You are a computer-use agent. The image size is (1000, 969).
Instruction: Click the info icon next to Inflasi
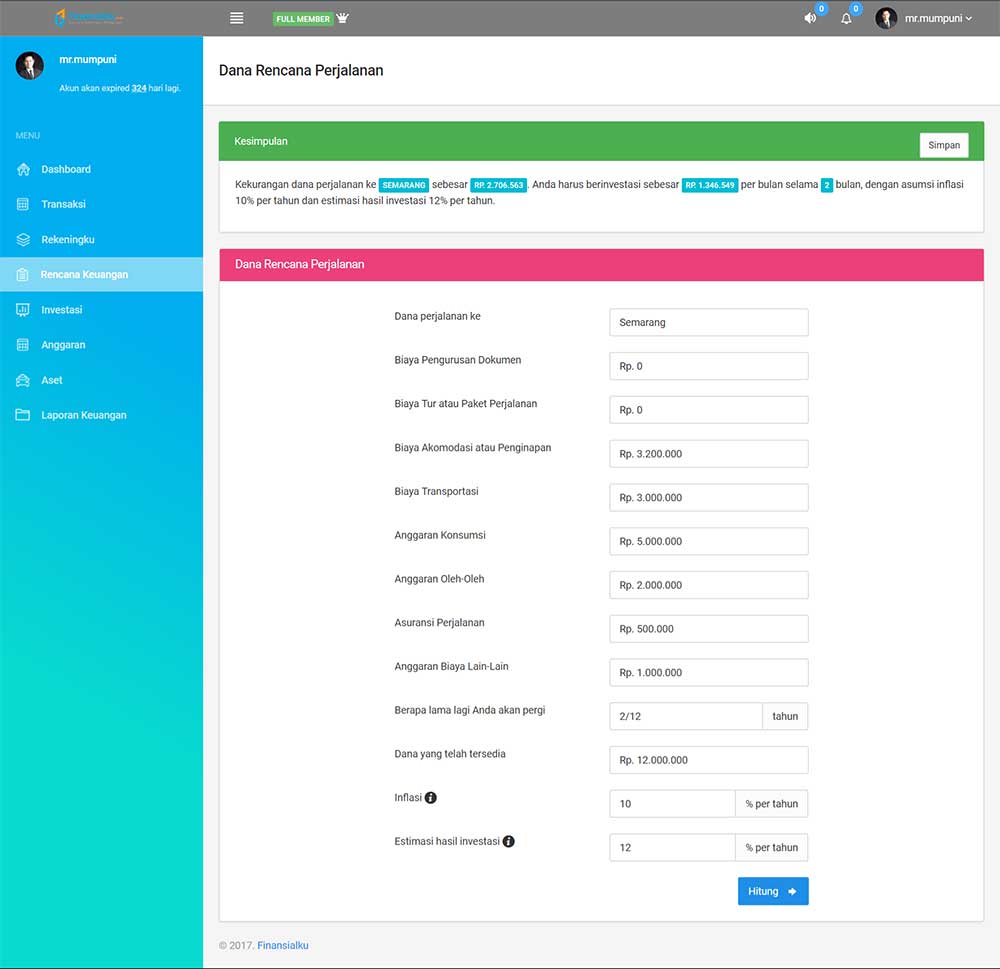[x=431, y=798]
